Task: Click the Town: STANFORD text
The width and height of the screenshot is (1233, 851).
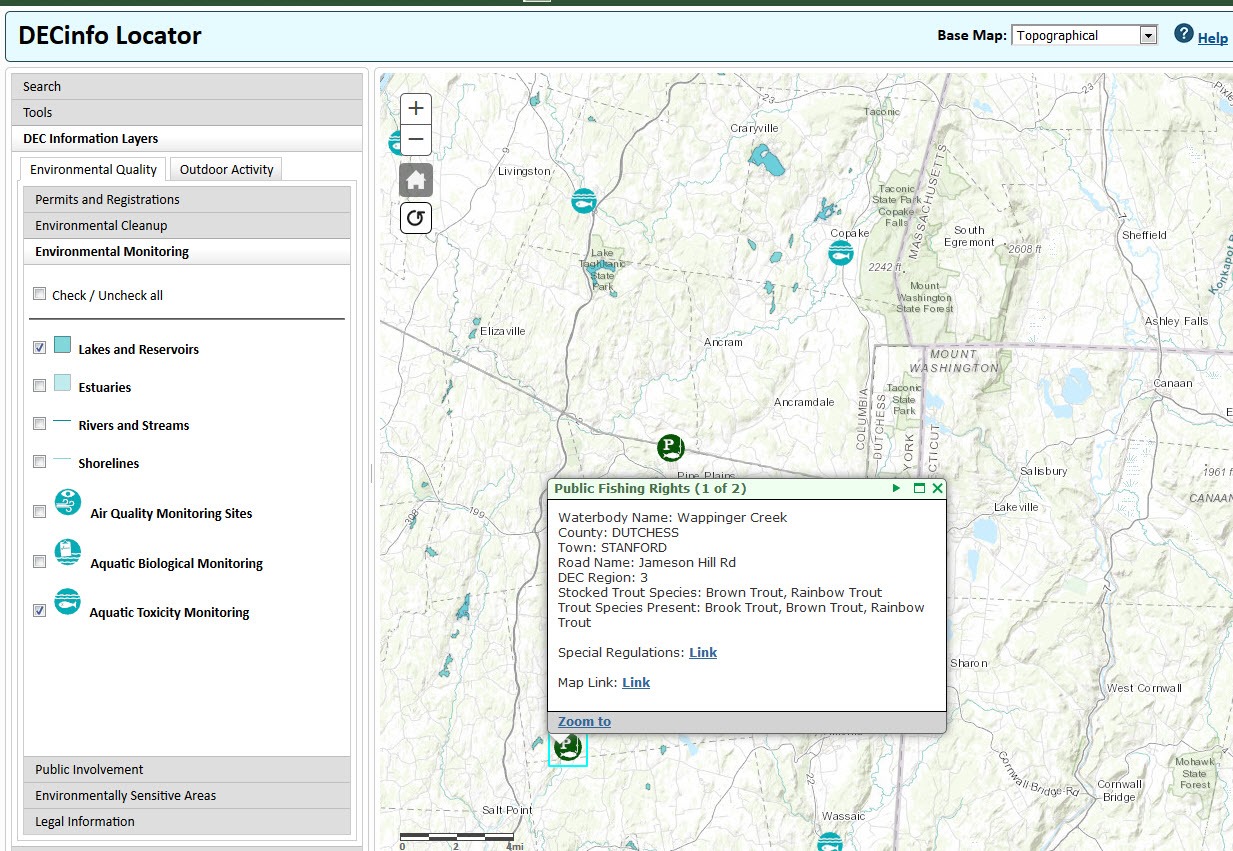Action: (612, 547)
